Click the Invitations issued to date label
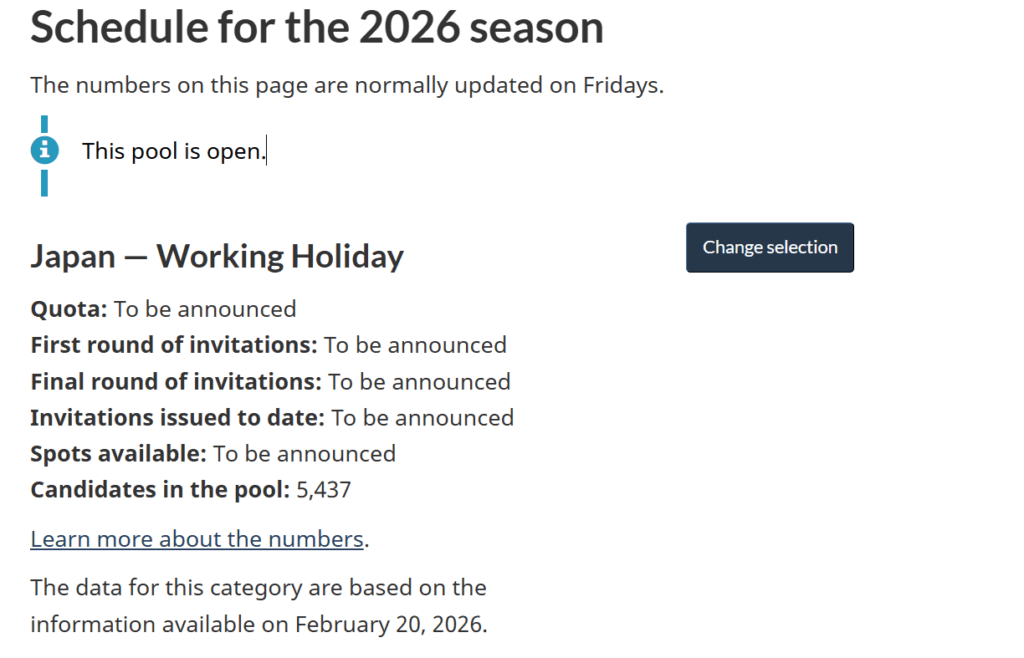The image size is (1024, 658). (x=177, y=417)
